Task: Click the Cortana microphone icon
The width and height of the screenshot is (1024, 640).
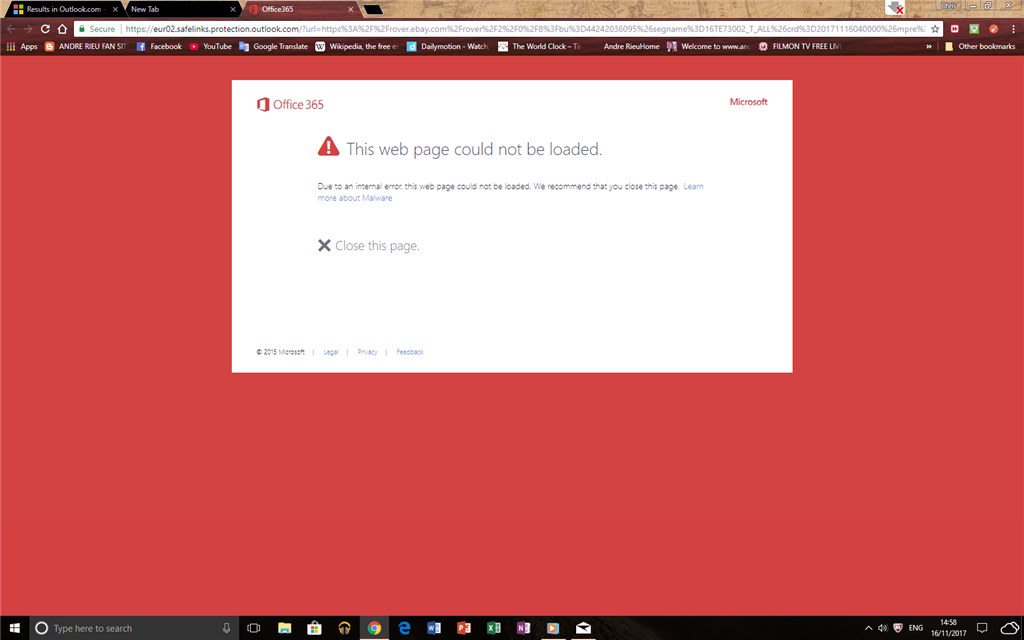Action: pos(227,628)
